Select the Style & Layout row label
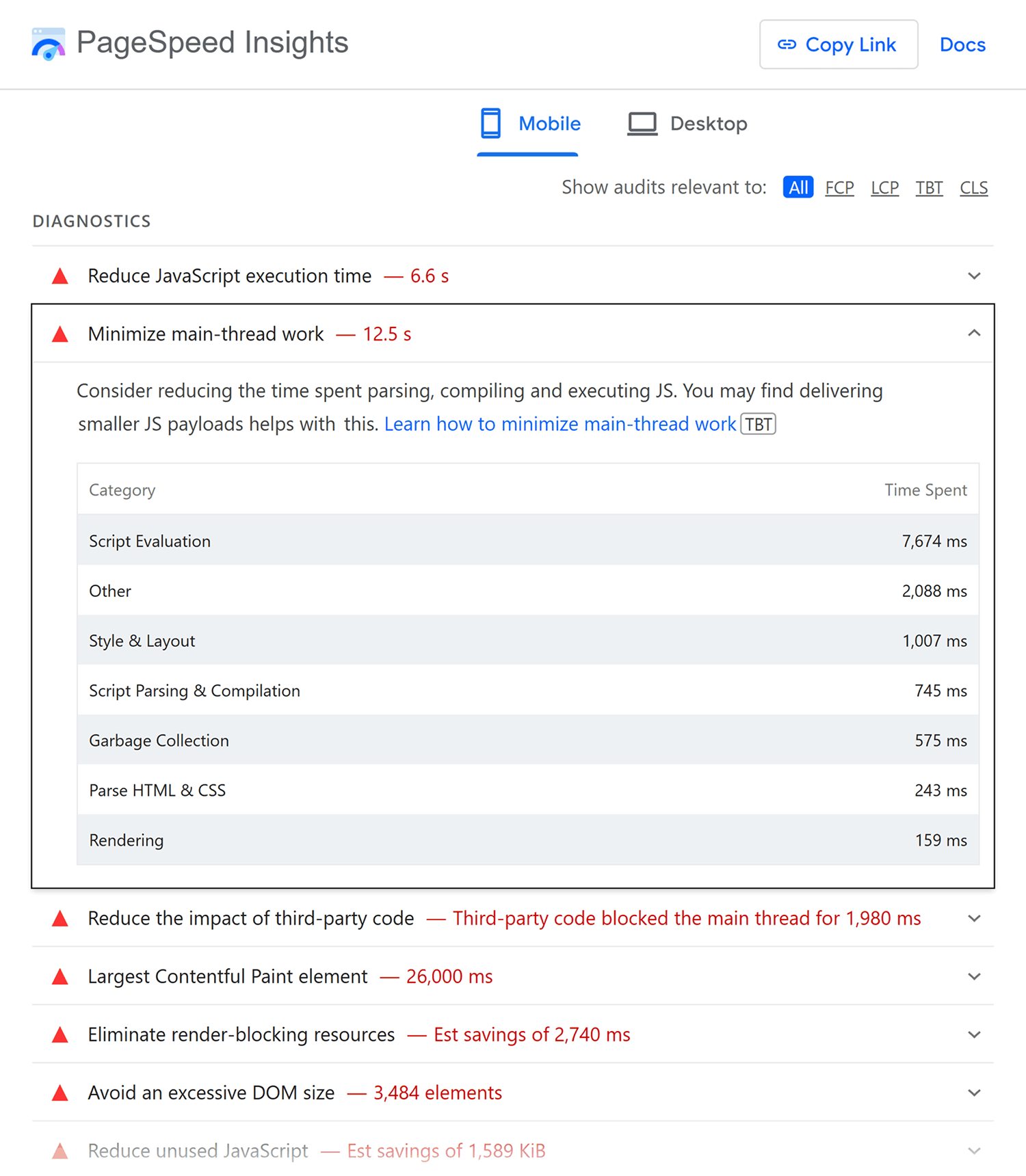 tap(142, 641)
